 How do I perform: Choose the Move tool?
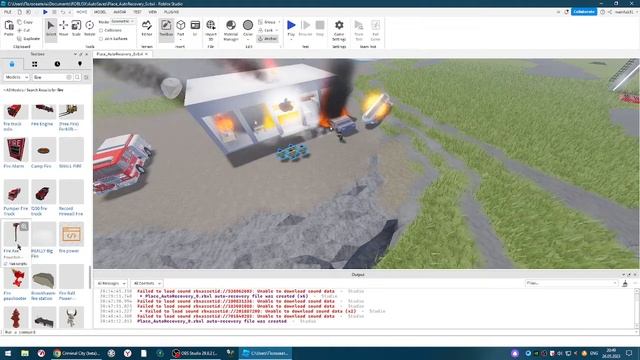tap(64, 29)
